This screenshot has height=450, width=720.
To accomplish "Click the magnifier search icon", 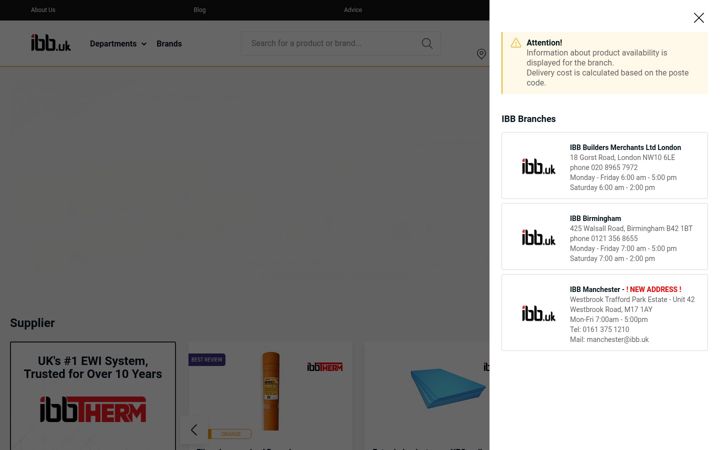I will (427, 43).
